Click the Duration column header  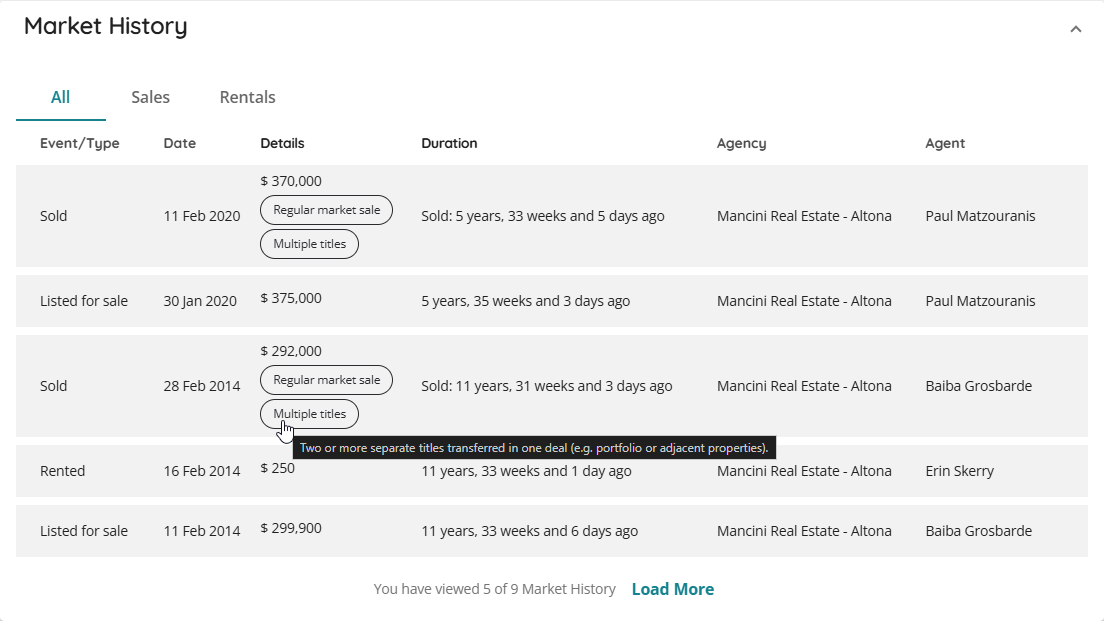coord(449,143)
